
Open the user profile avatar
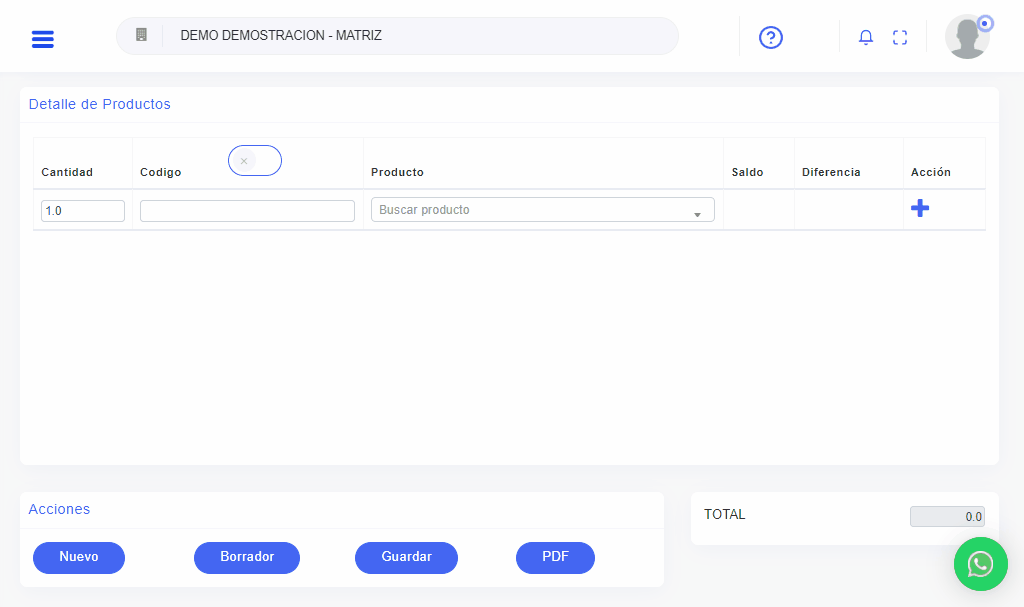967,37
